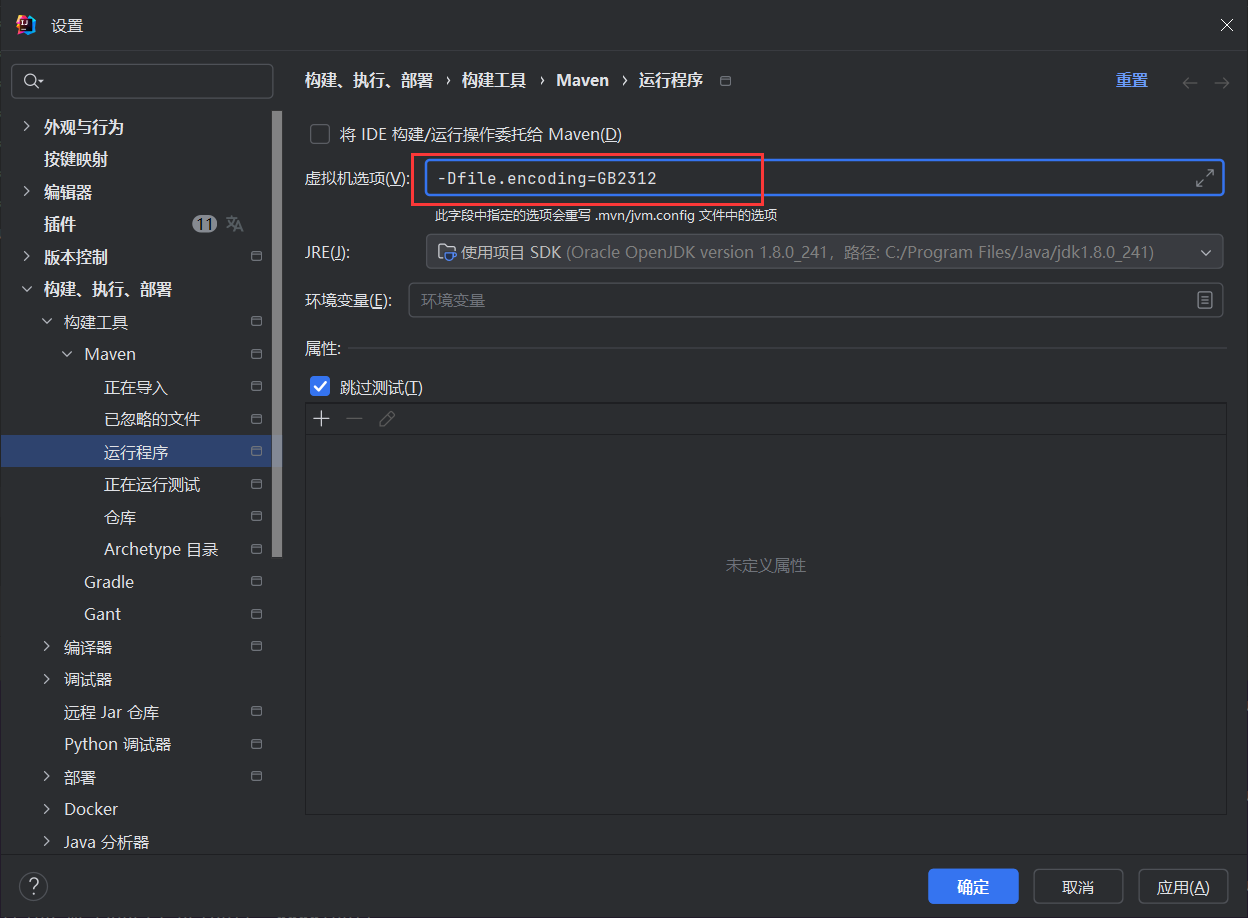This screenshot has width=1248, height=918.
Task: Click the search magnifier icon in settings search
Action: click(x=33, y=81)
